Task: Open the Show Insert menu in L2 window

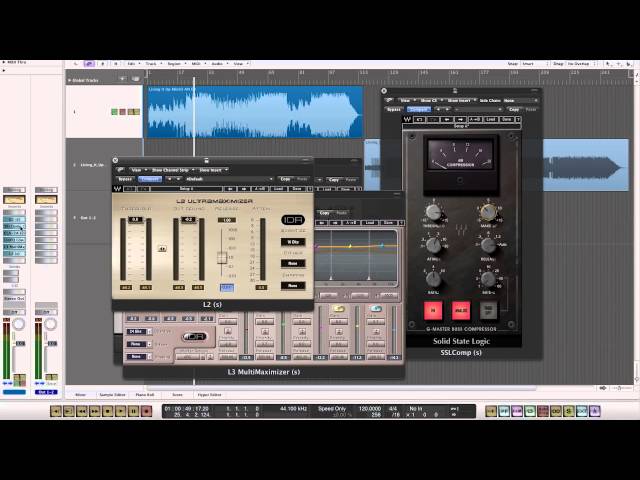Action: point(213,170)
